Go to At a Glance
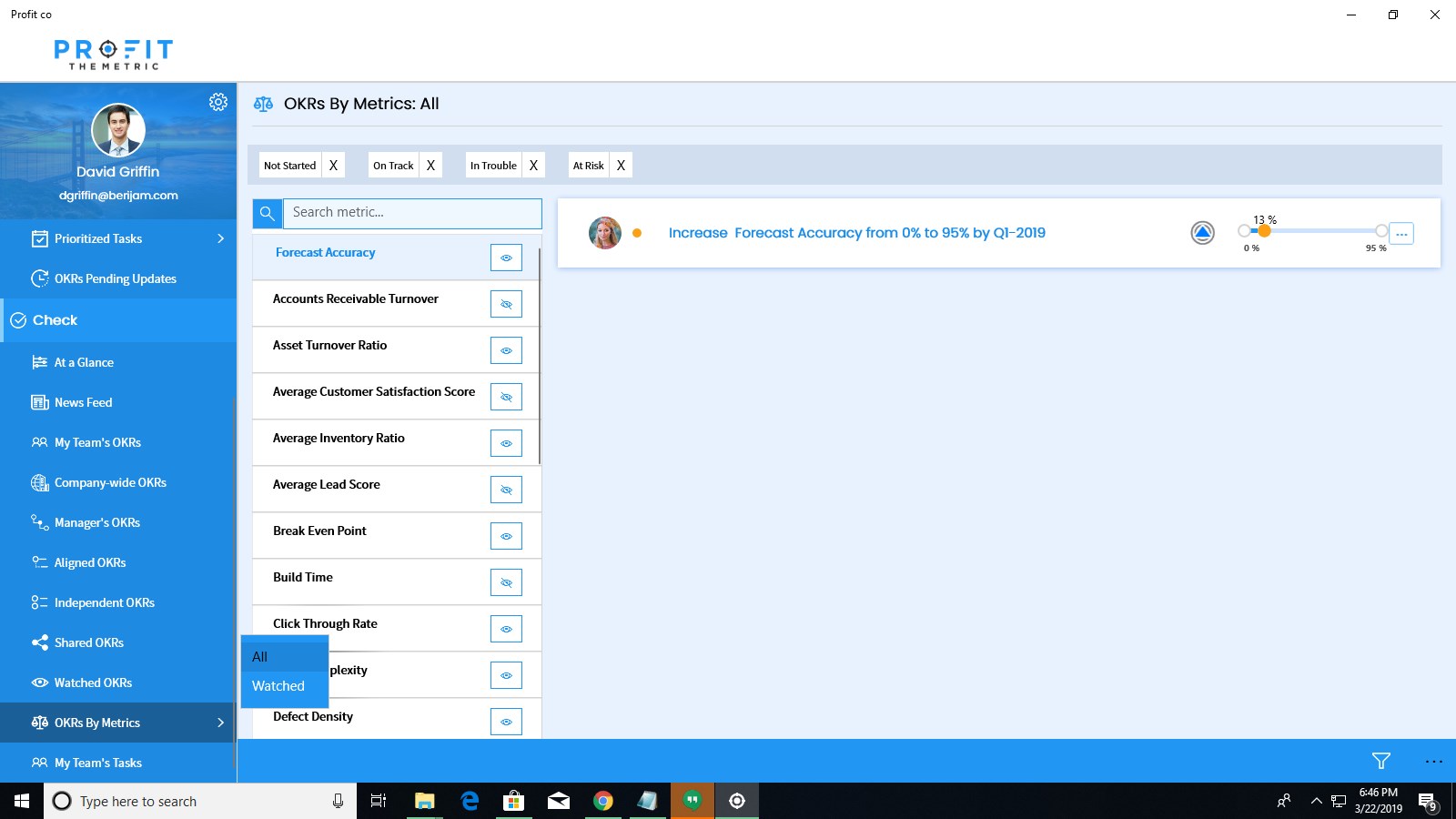1456x819 pixels. pyautogui.click(x=118, y=362)
